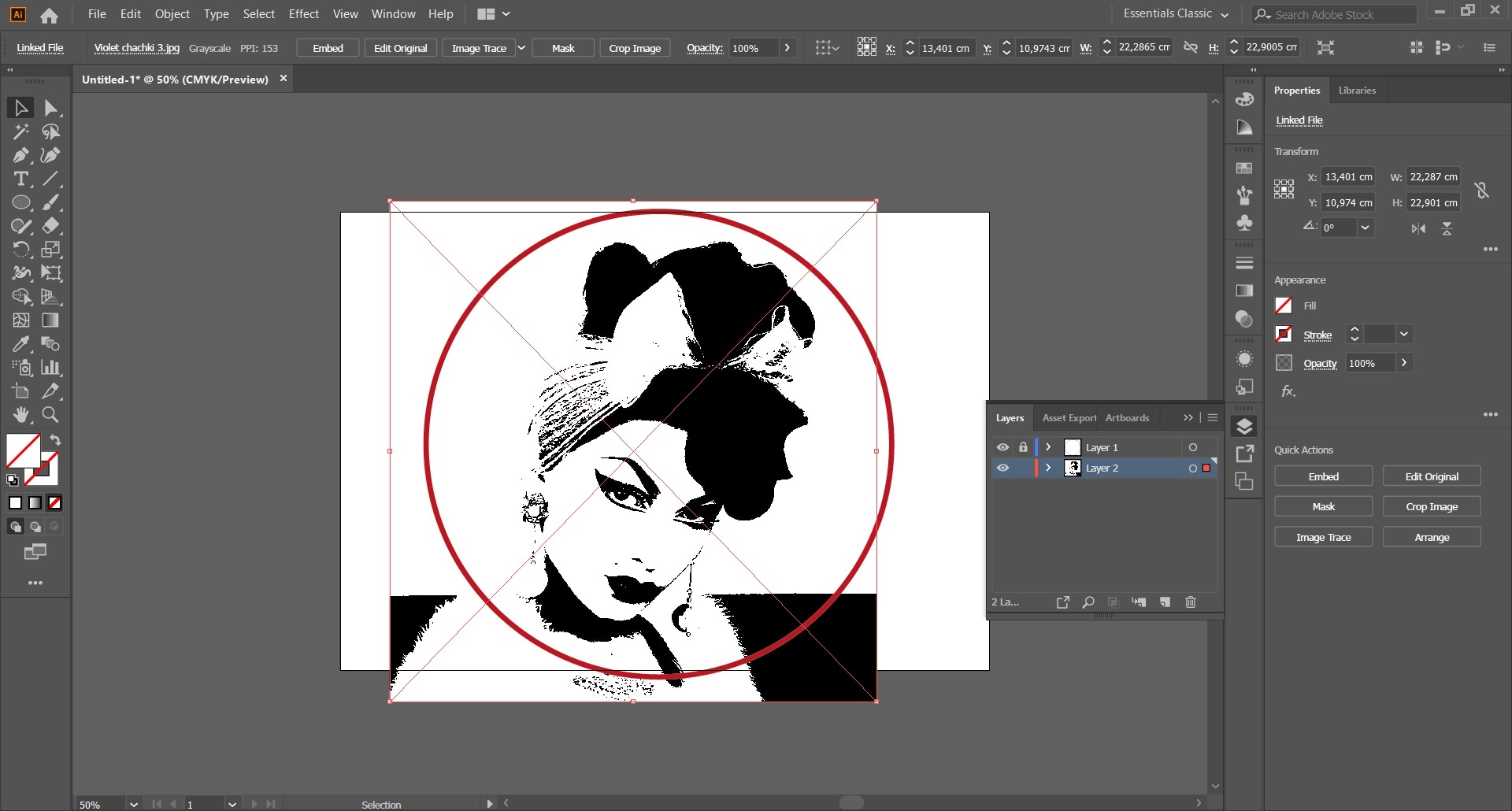This screenshot has height=811, width=1512.
Task: Toggle constrain proportions link in control bar
Action: click(1191, 48)
